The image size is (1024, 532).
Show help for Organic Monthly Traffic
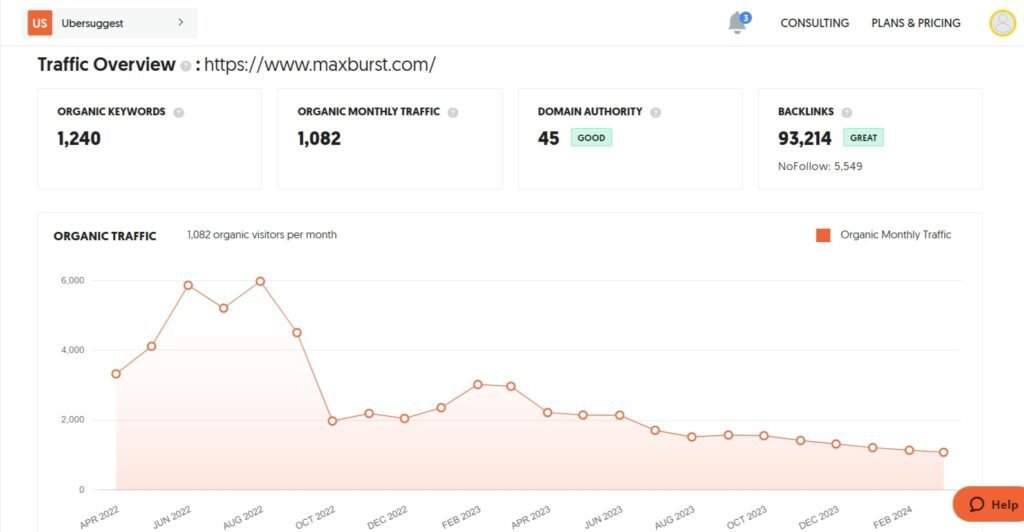pyautogui.click(x=453, y=112)
